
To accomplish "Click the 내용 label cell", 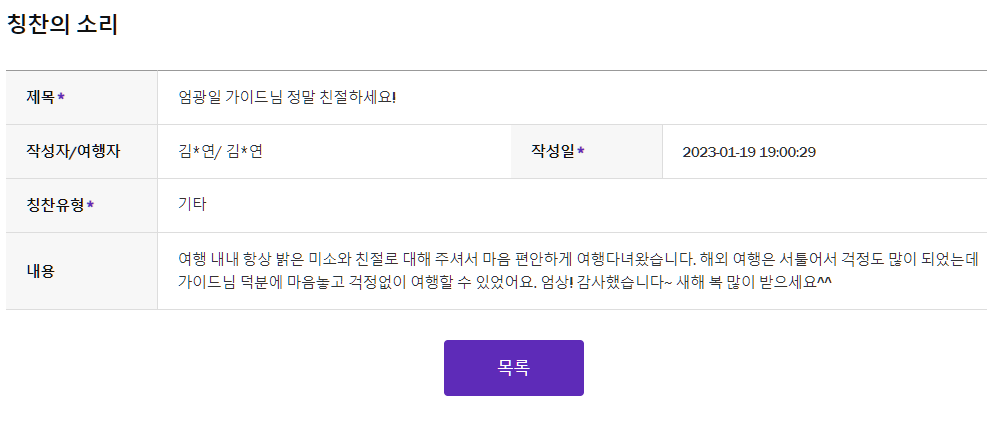I will click(x=82, y=271).
